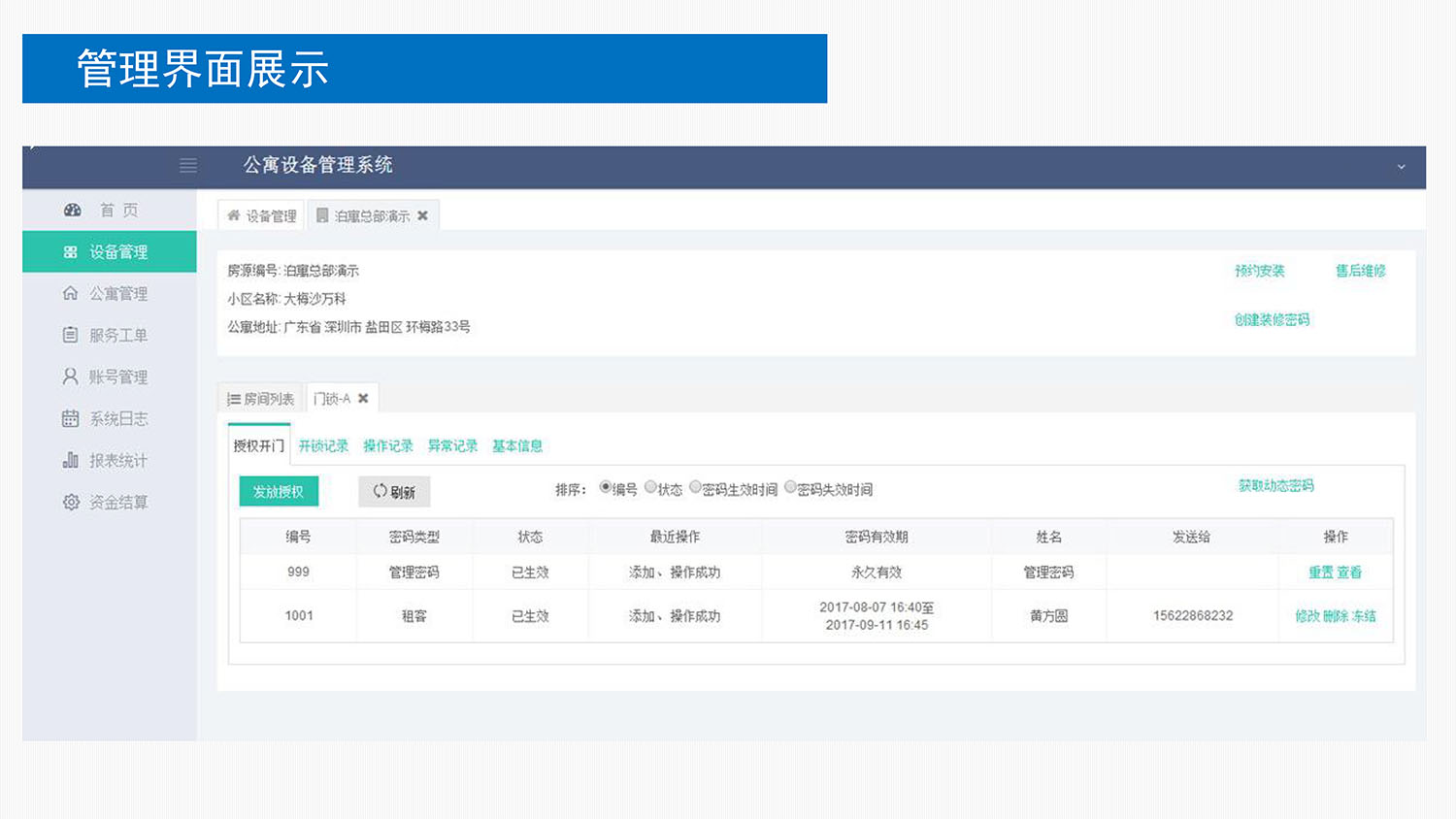The width and height of the screenshot is (1456, 819).
Task: Expand the dropdown chevron at top right
Action: [1402, 166]
